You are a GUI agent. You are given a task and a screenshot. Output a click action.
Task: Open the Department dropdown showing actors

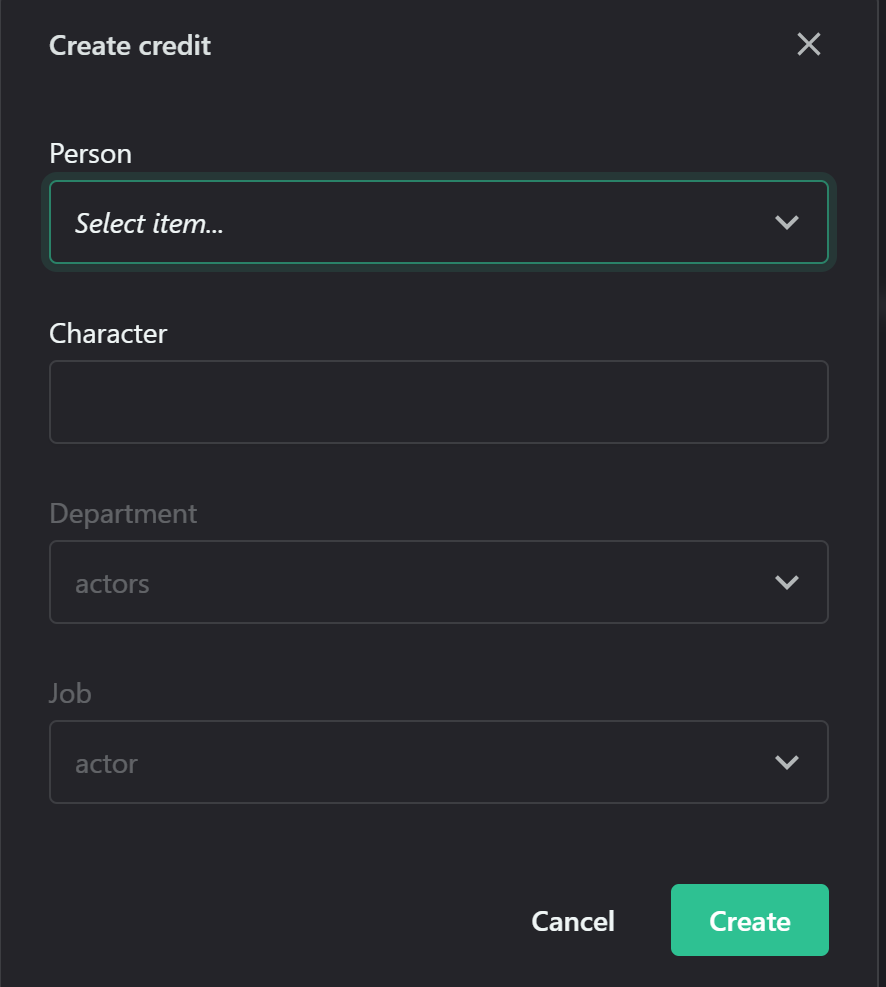pyautogui.click(x=439, y=582)
